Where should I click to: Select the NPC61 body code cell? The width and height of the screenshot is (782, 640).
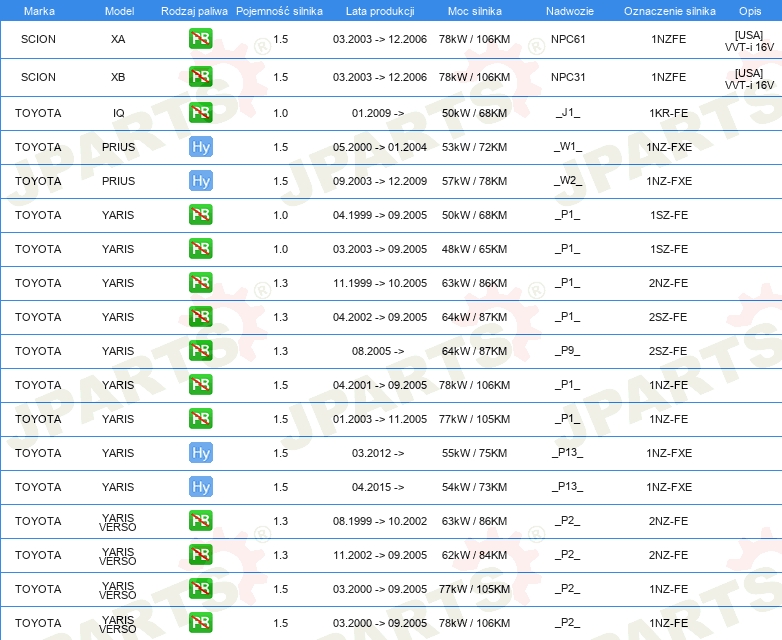(x=568, y=39)
